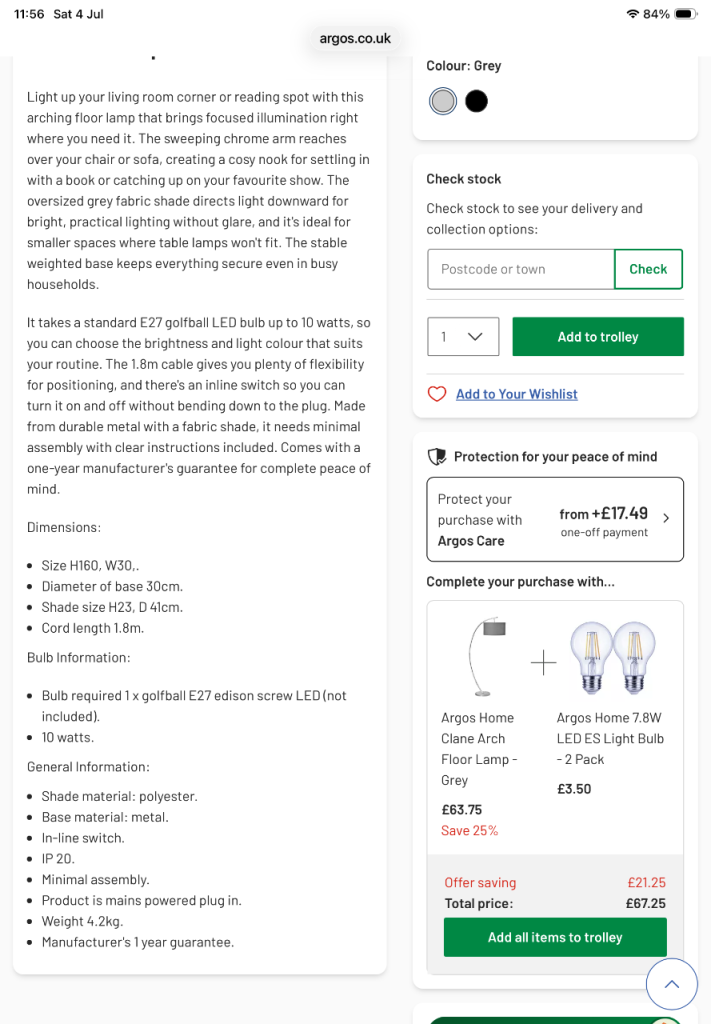Click Add all items to trolley
Viewport: 711px width, 1024px height.
555,937
